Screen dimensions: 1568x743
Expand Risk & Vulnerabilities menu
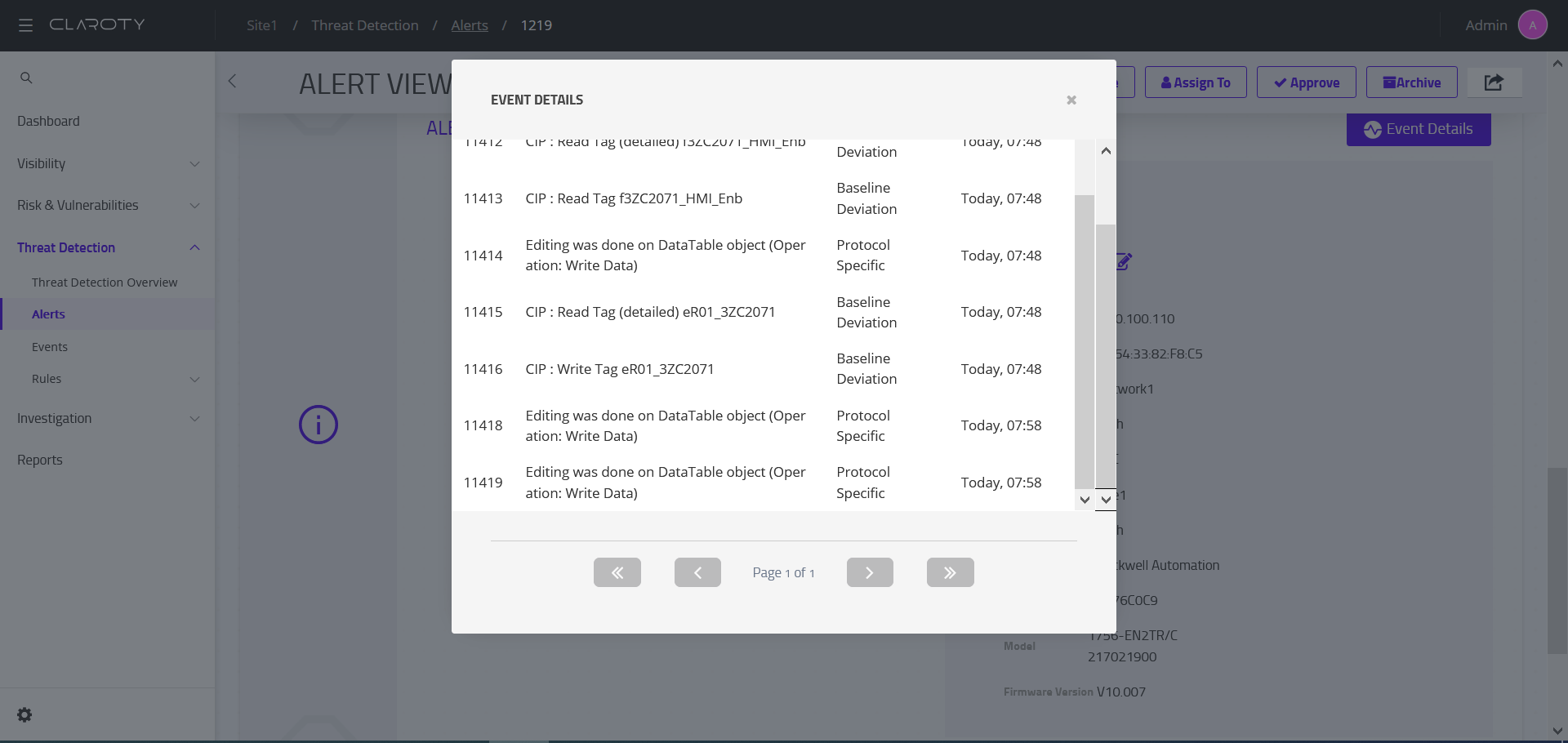point(108,205)
